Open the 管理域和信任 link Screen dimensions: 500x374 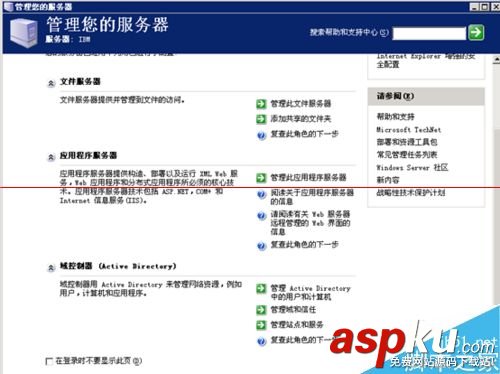point(293,310)
